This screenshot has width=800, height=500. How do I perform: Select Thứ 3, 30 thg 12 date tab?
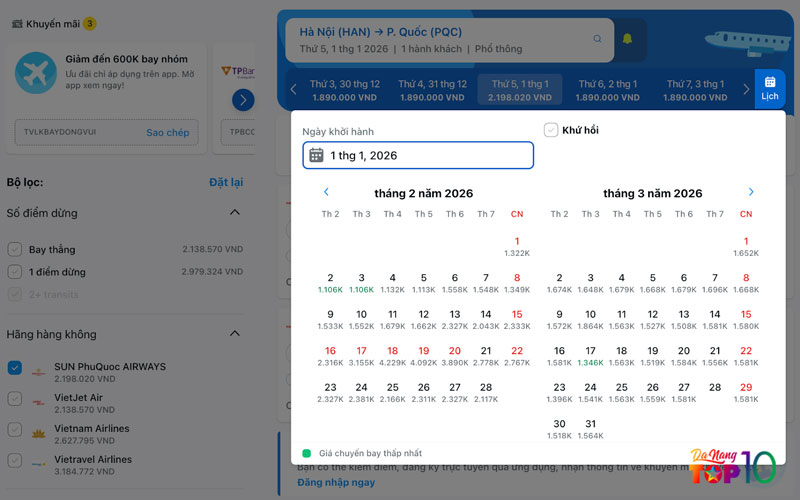[345, 90]
